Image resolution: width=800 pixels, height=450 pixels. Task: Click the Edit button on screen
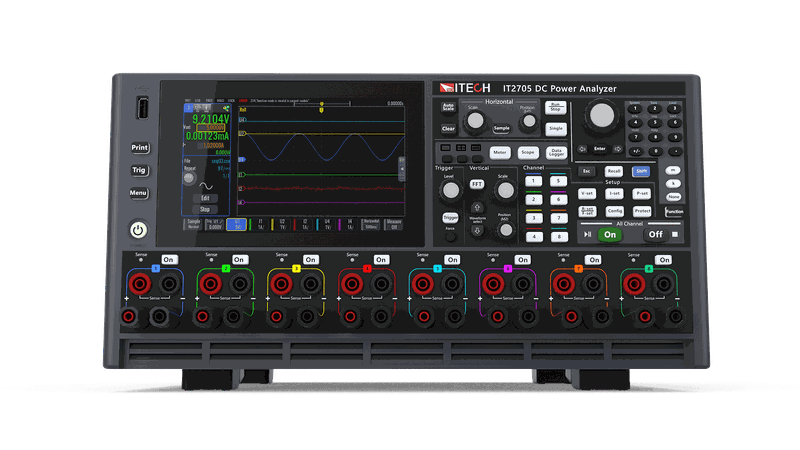coord(205,198)
